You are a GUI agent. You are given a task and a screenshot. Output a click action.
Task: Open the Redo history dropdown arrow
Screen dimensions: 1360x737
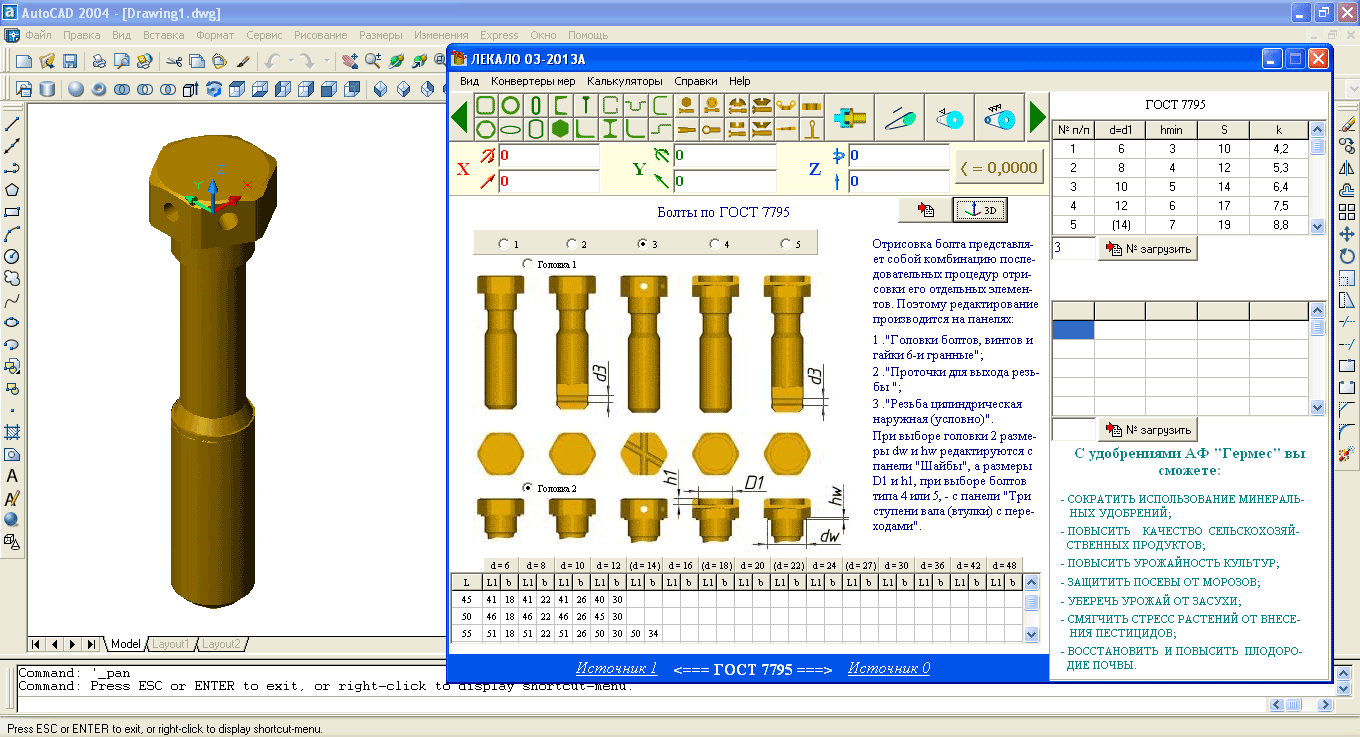(x=326, y=61)
